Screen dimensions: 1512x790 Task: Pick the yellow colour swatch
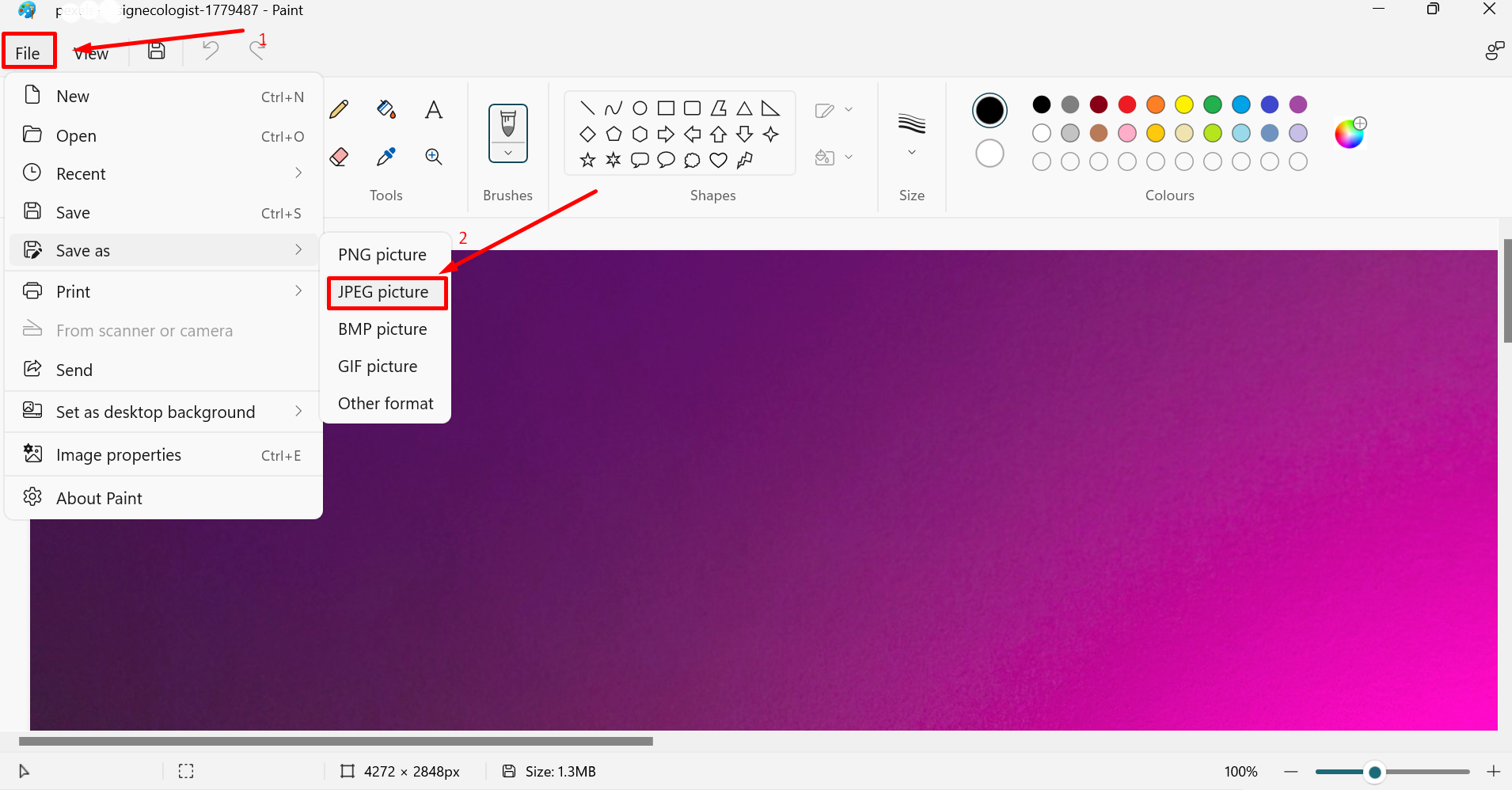1184,104
